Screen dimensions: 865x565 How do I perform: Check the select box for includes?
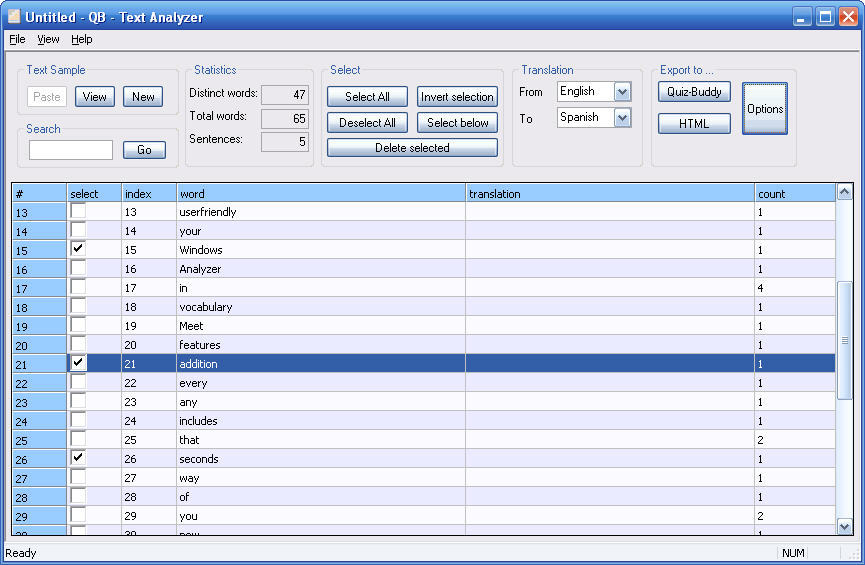point(78,420)
